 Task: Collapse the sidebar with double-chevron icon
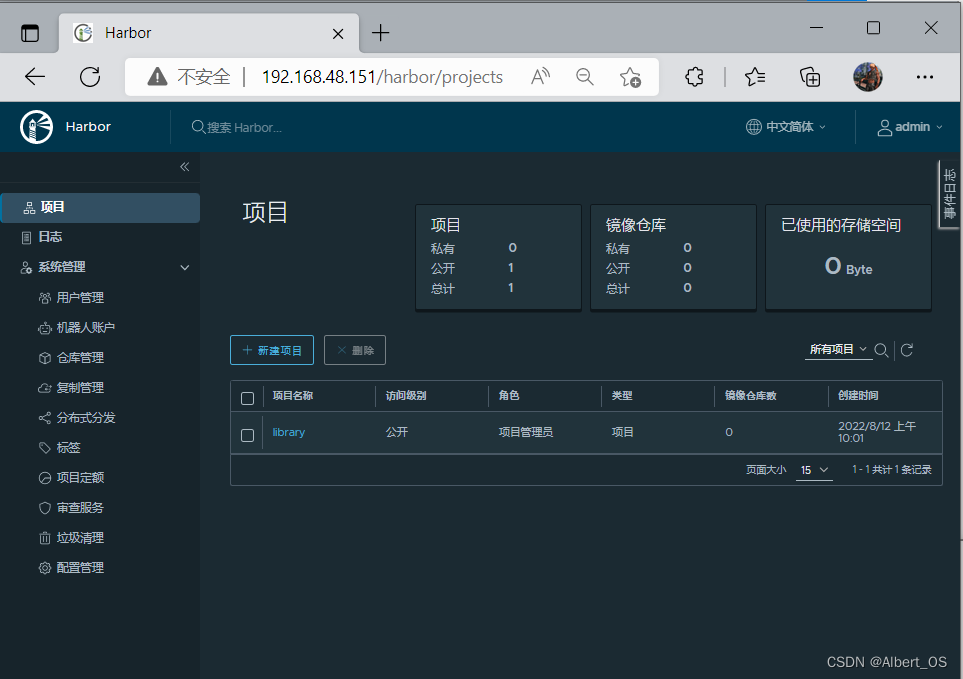point(184,167)
